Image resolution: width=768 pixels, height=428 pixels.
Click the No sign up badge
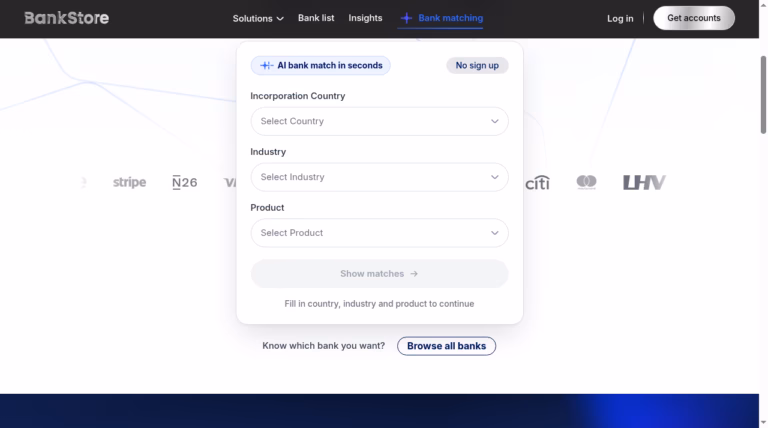pyautogui.click(x=477, y=66)
